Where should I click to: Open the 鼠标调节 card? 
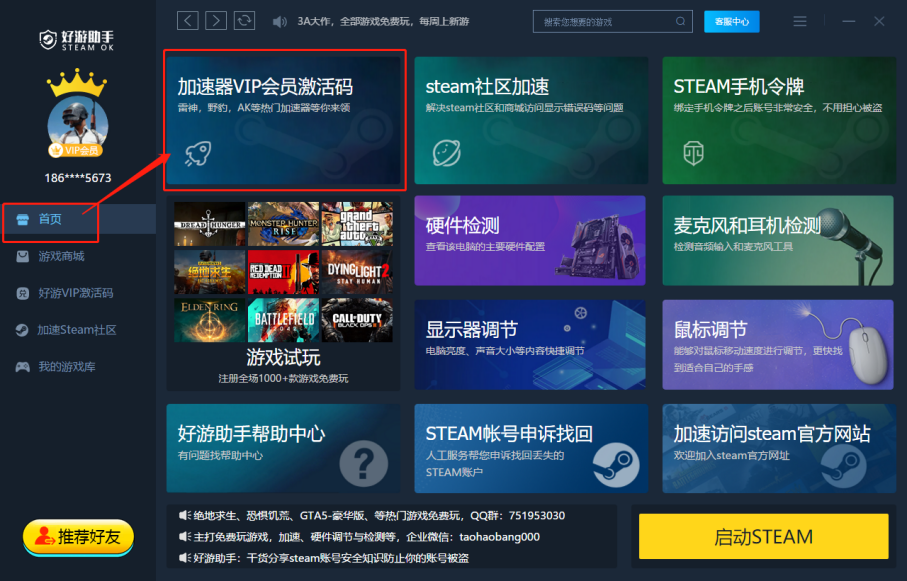click(778, 344)
